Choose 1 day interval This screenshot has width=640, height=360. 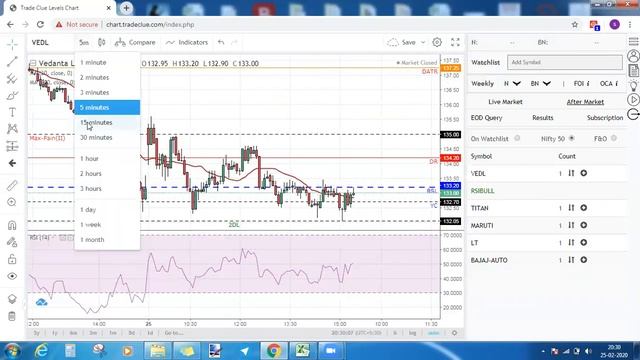coord(107,210)
